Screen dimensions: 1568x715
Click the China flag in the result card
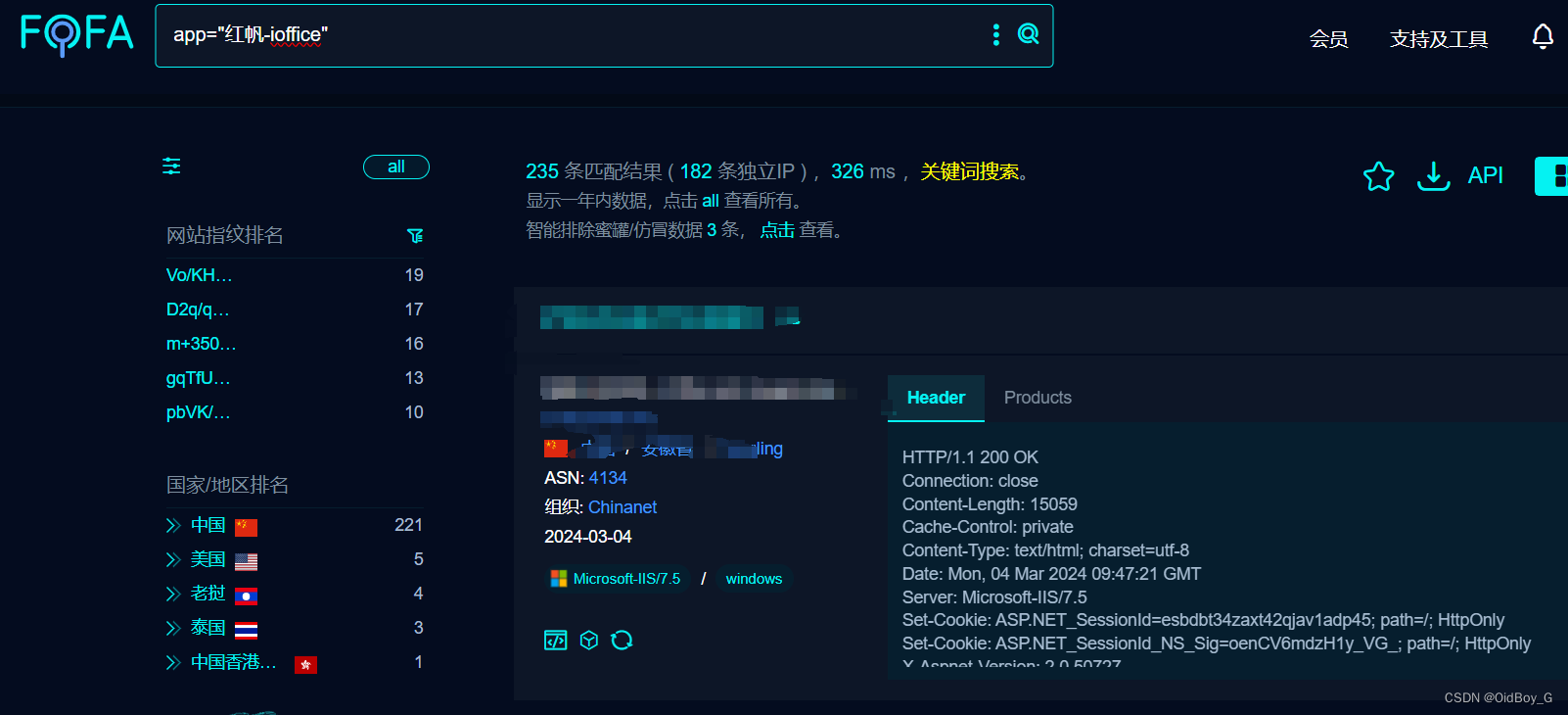point(556,449)
